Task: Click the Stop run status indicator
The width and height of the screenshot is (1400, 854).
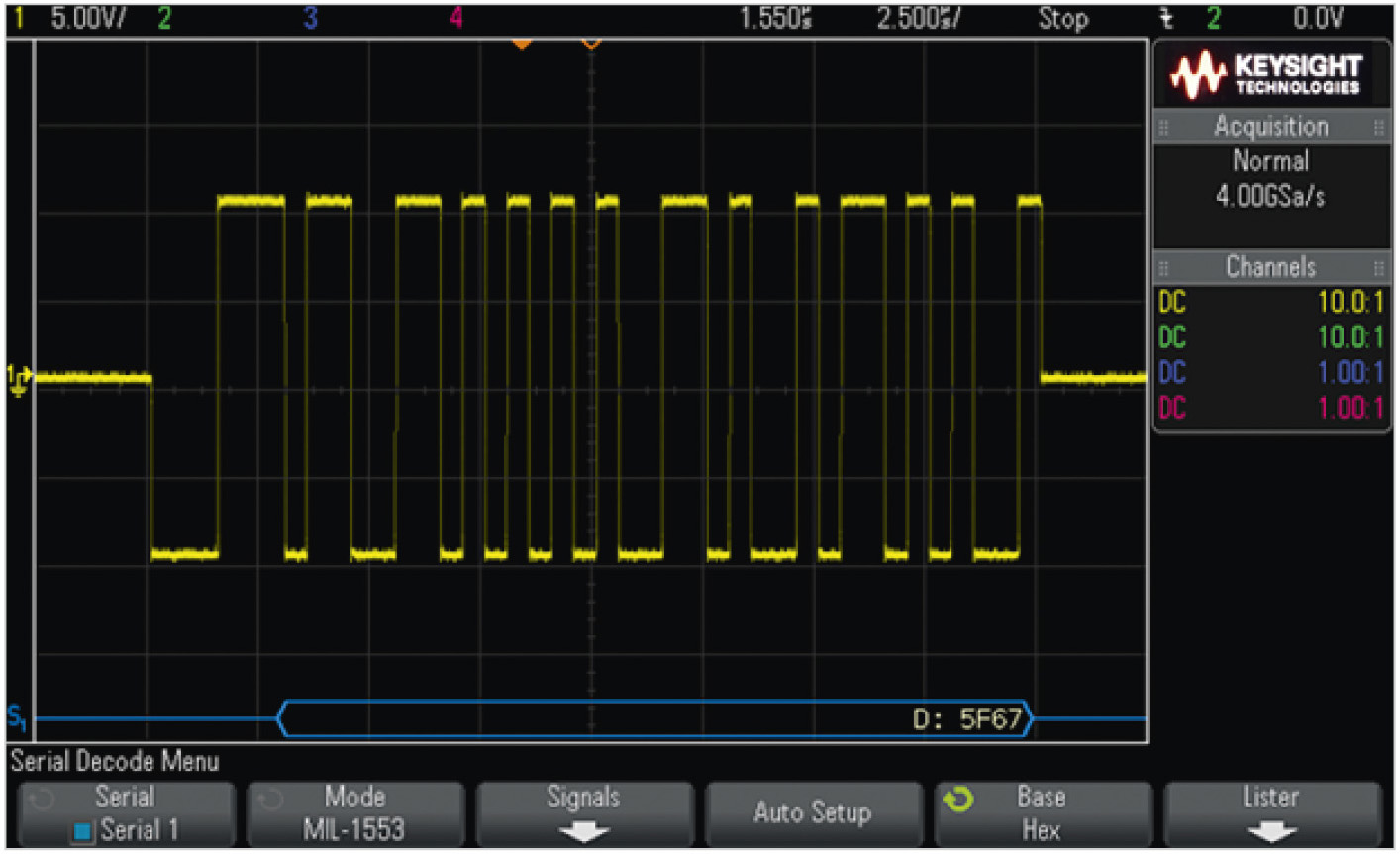Action: (1062, 19)
